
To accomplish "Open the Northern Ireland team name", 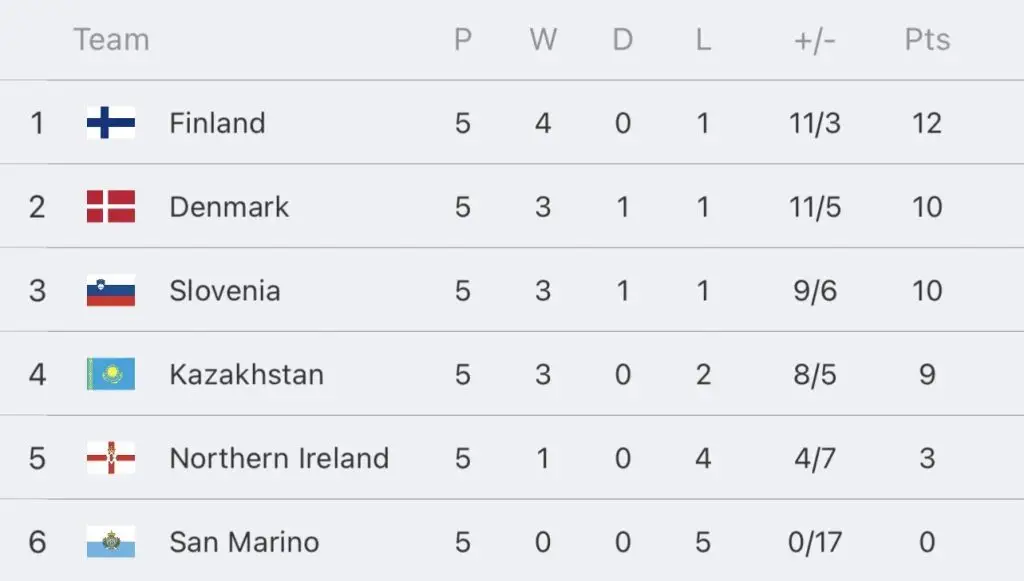I will (280, 458).
